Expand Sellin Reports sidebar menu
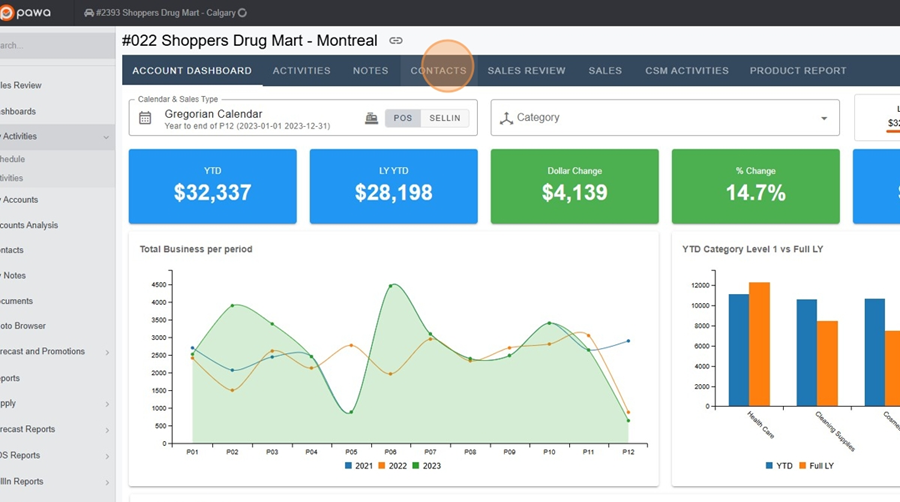The image size is (900, 502). point(107,482)
